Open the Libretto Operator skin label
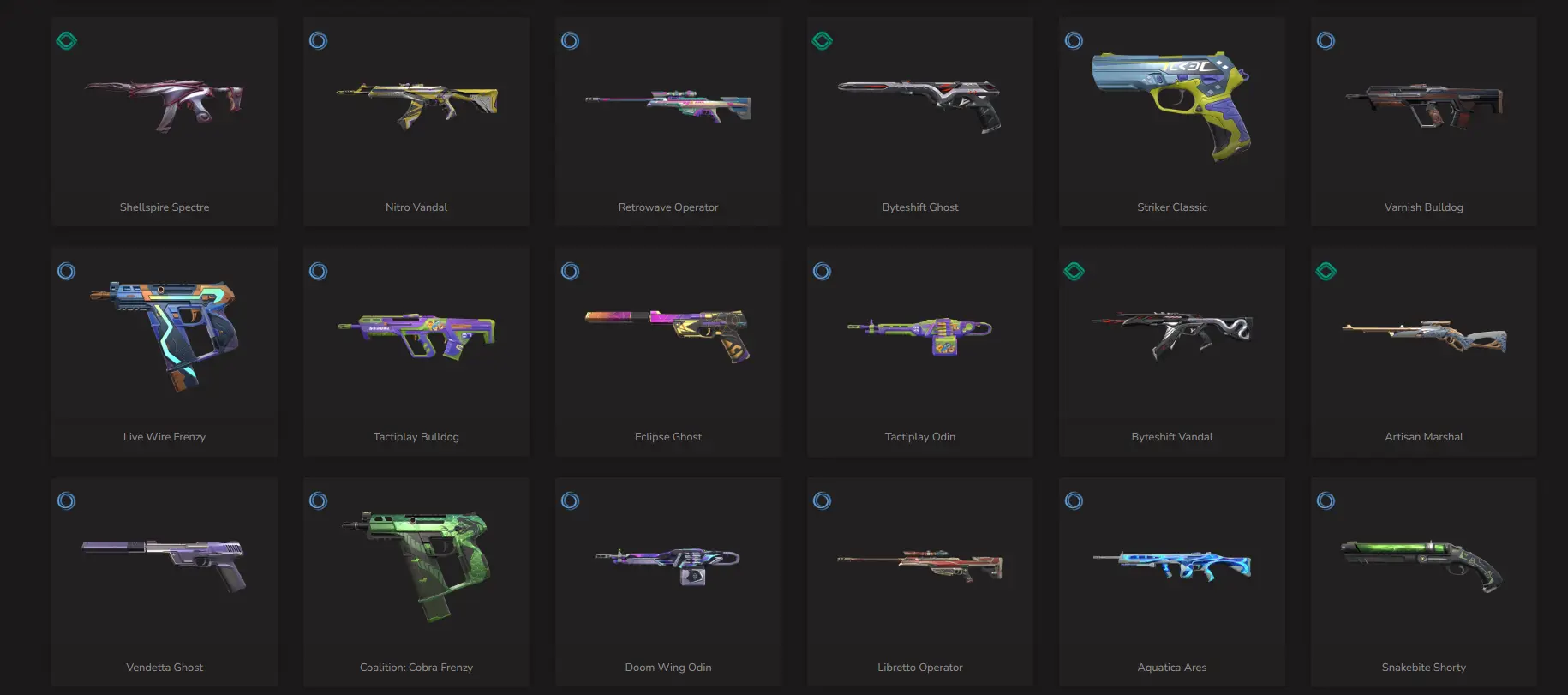This screenshot has width=1568, height=695. [920, 668]
